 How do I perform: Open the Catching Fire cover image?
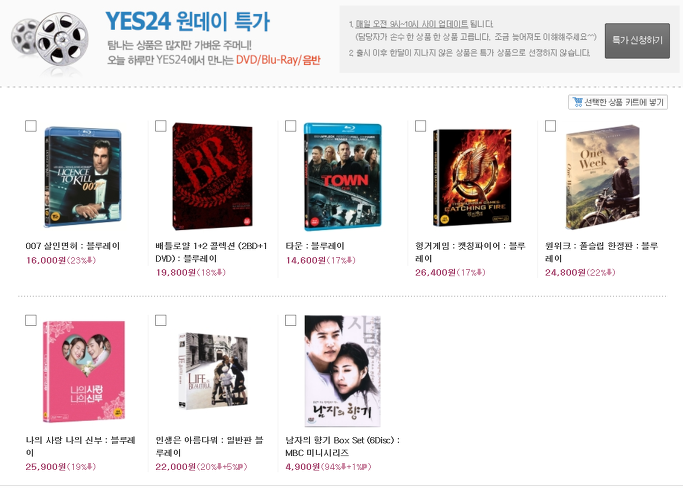(x=472, y=178)
